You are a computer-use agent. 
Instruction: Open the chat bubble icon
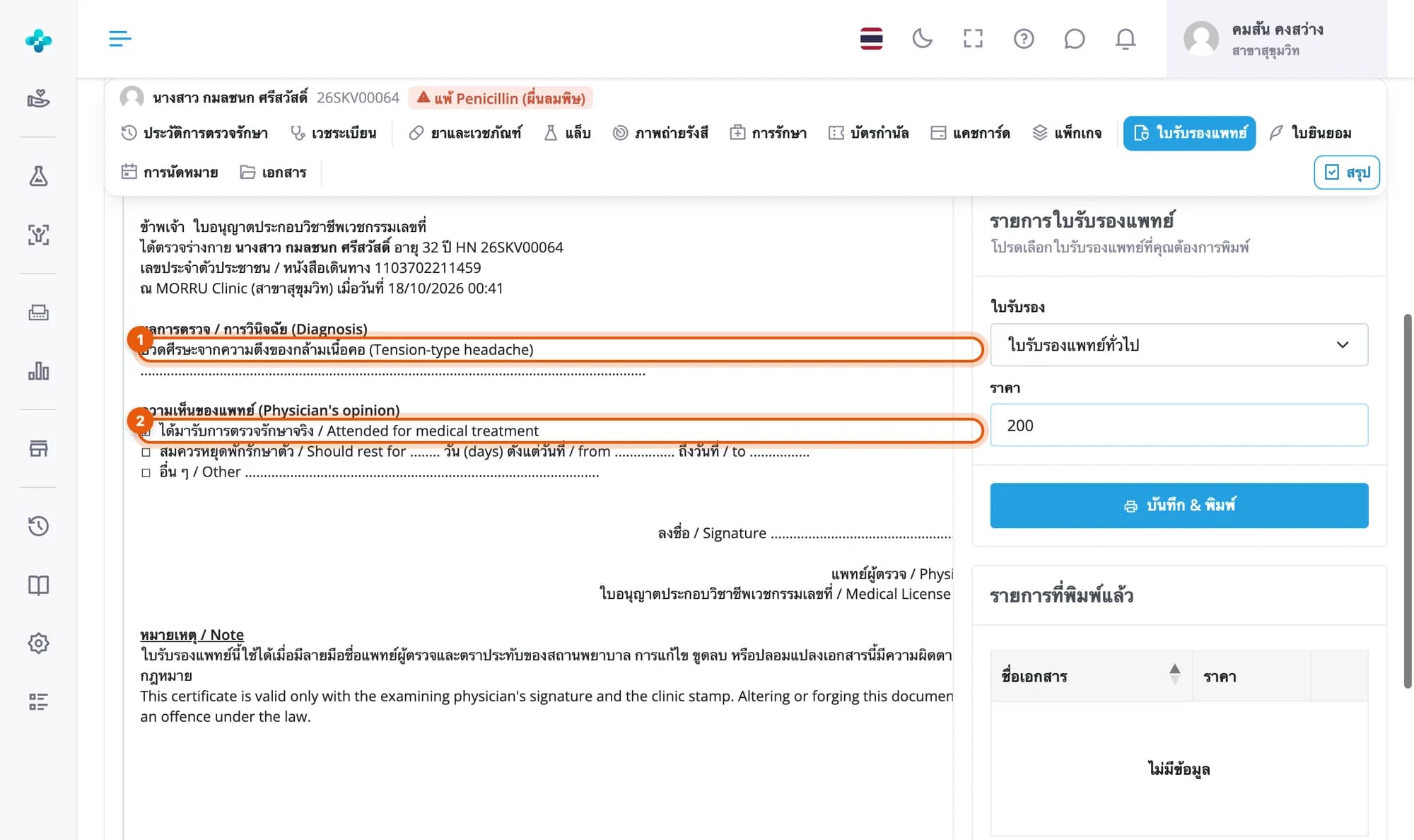click(1074, 38)
